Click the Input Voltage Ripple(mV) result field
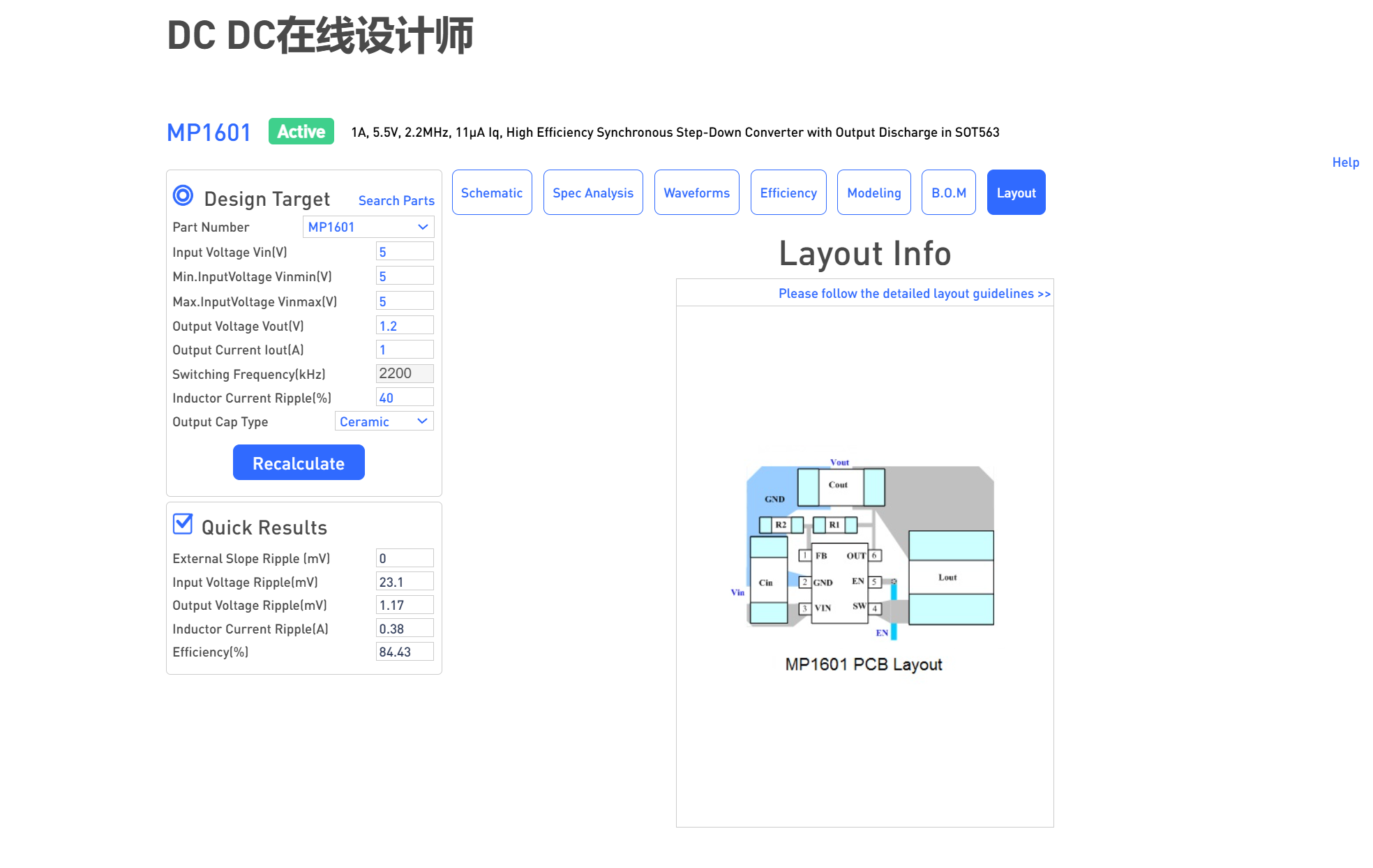Screen dimensions: 1373x868 tap(405, 582)
